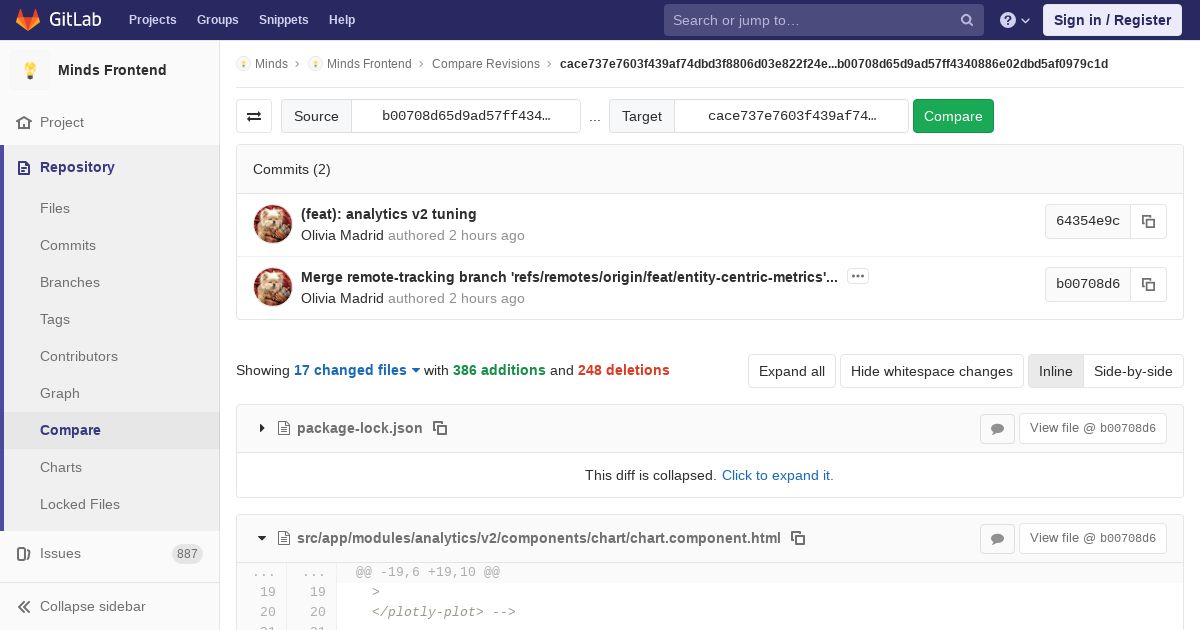Click 'Click to expand it' link
The image size is (1200, 630).
[777, 475]
